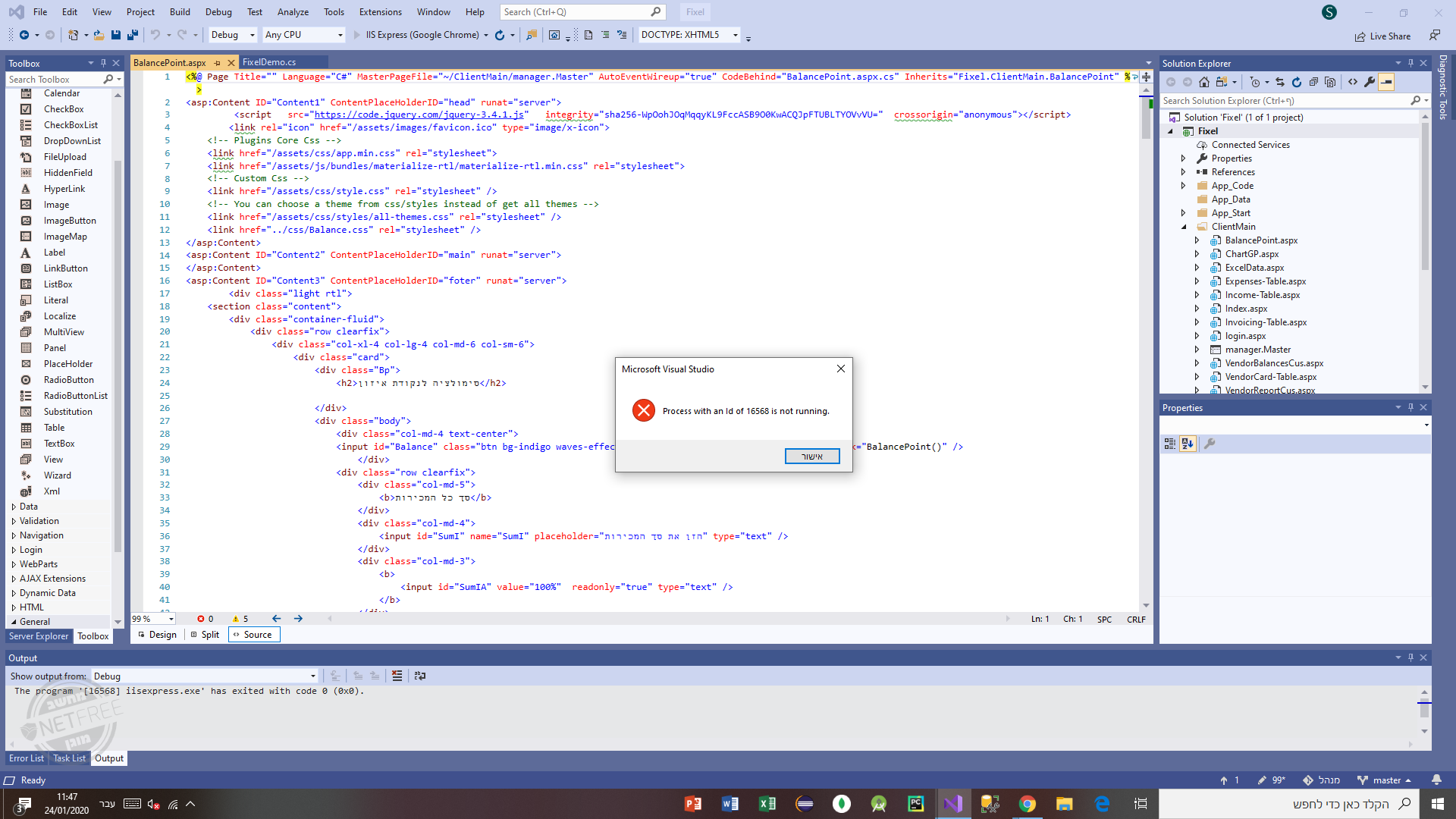Click the אישור button in the dialog

[x=812, y=456]
